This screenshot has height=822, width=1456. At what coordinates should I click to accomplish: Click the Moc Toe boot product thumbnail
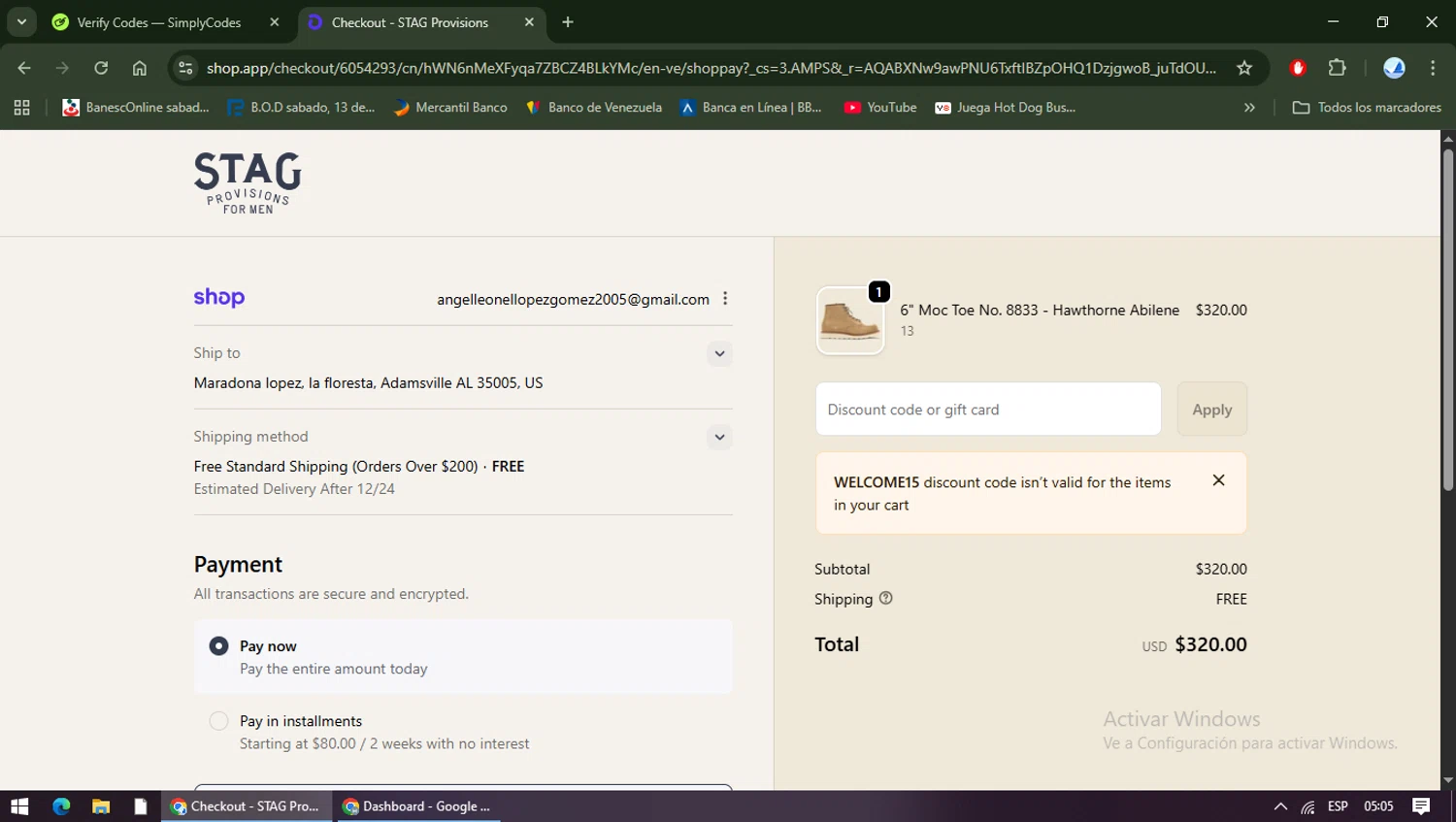click(850, 320)
